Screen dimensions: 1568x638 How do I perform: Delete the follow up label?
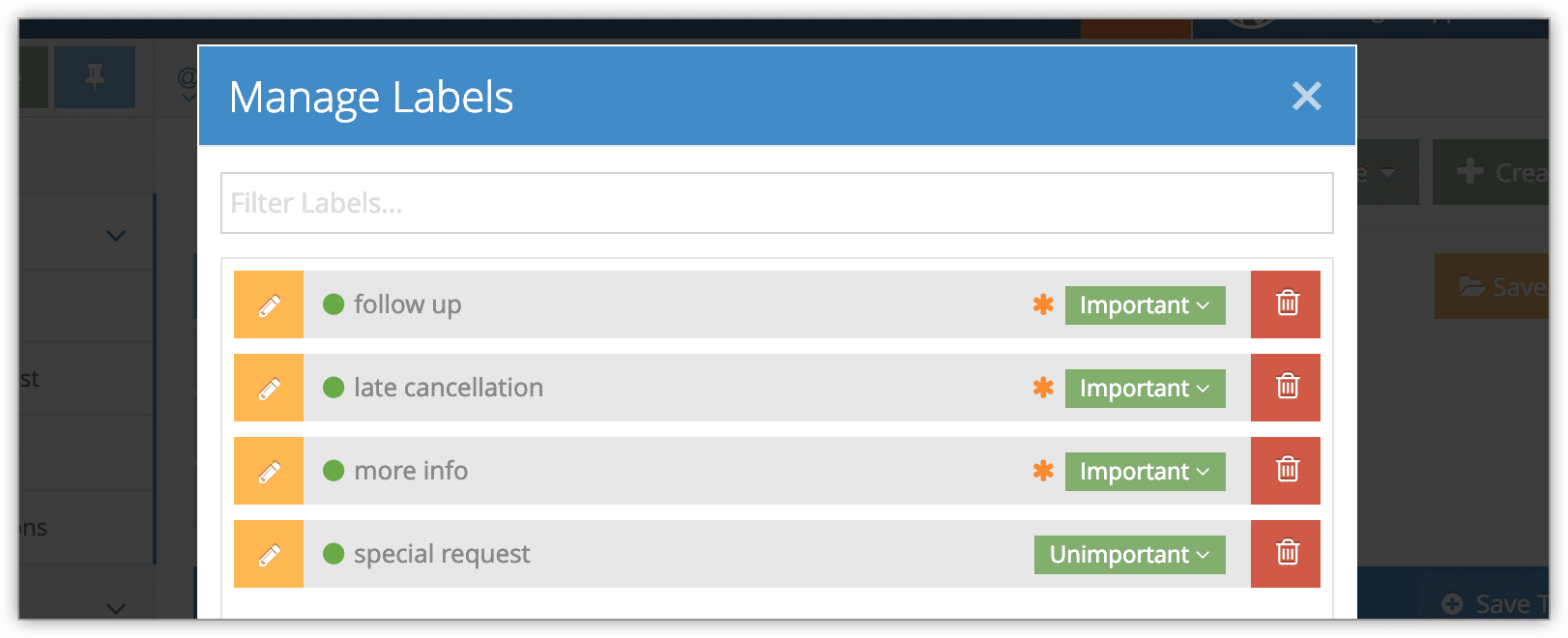tap(1286, 304)
